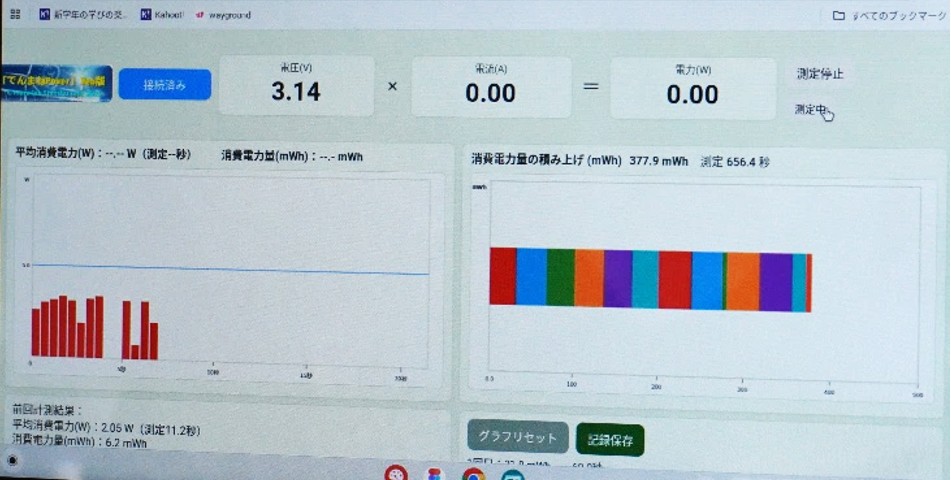Open the wayground bookmark
Image resolution: width=951 pixels, height=480 pixels.
point(223,15)
